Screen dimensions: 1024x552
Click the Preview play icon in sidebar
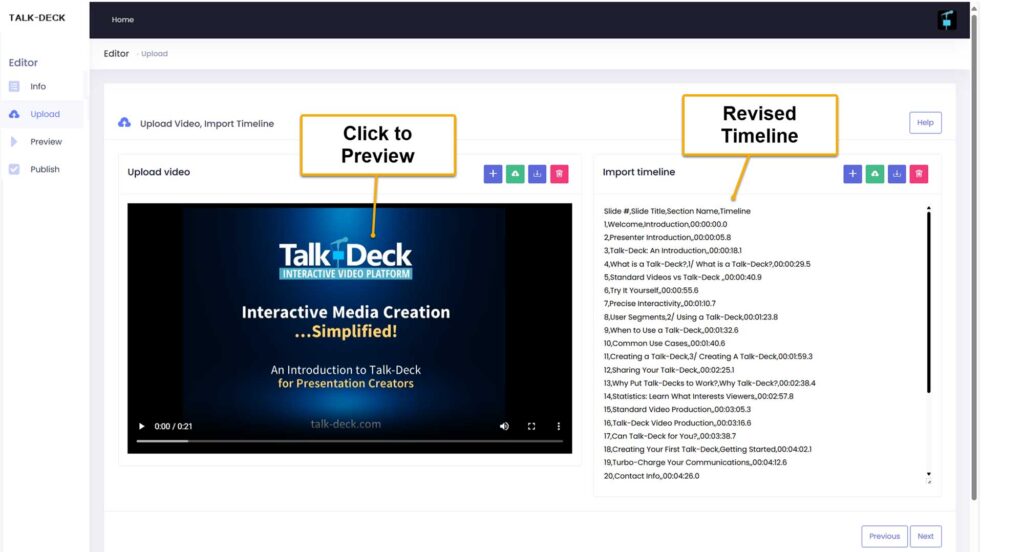pos(14,141)
